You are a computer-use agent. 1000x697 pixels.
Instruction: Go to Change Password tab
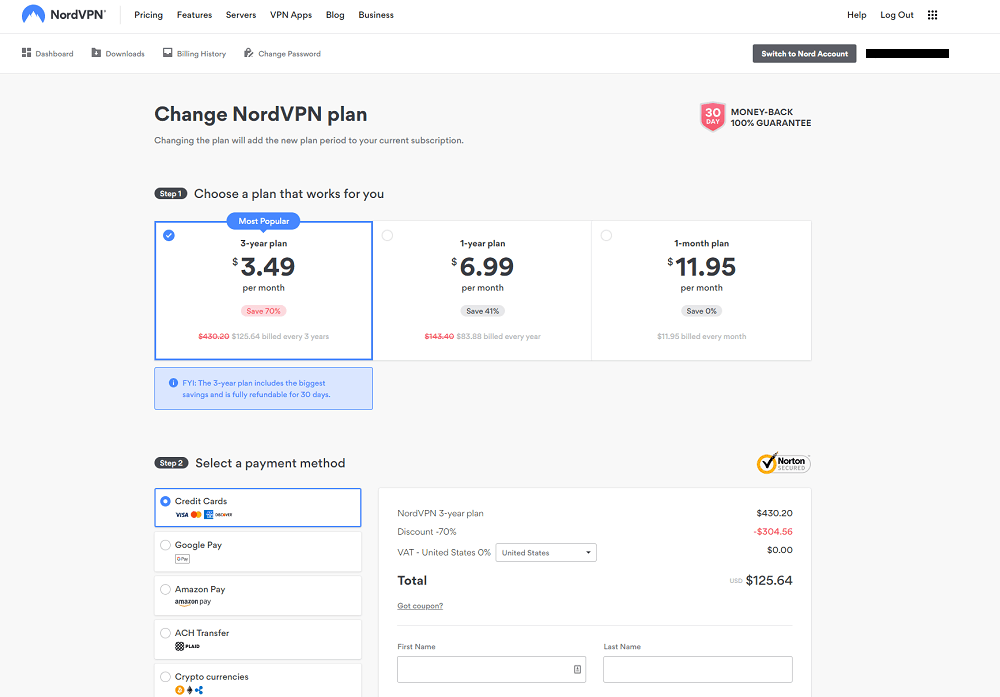coord(282,54)
